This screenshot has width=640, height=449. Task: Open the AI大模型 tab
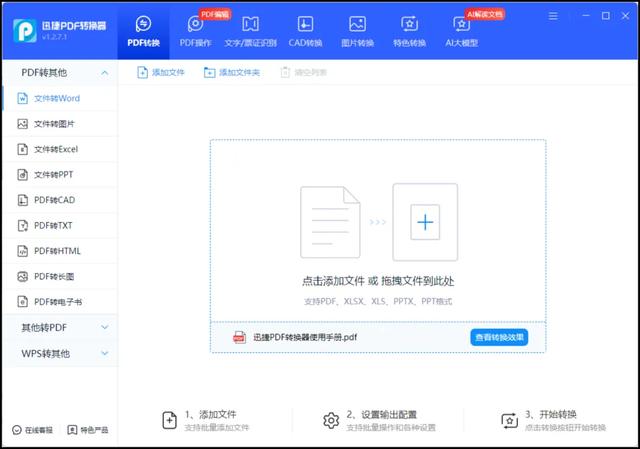click(462, 32)
